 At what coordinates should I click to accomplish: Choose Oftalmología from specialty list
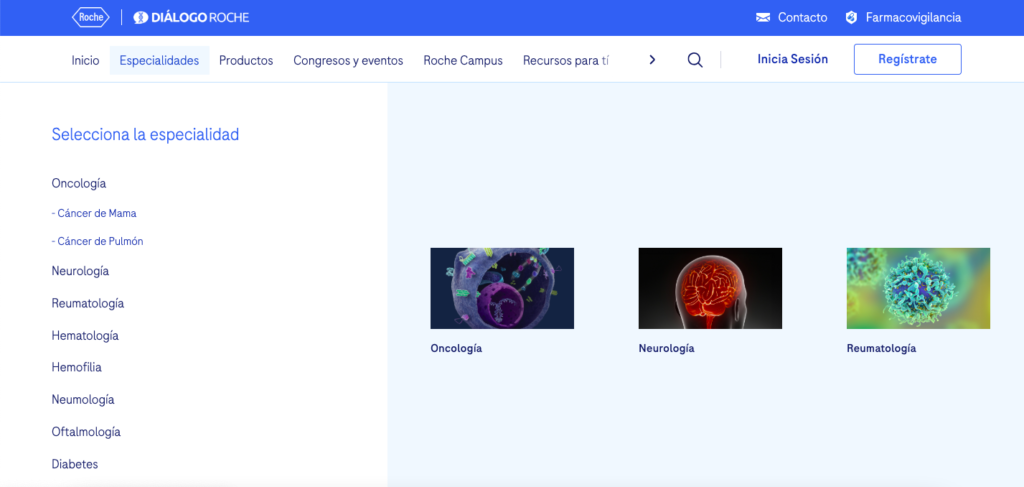(86, 432)
